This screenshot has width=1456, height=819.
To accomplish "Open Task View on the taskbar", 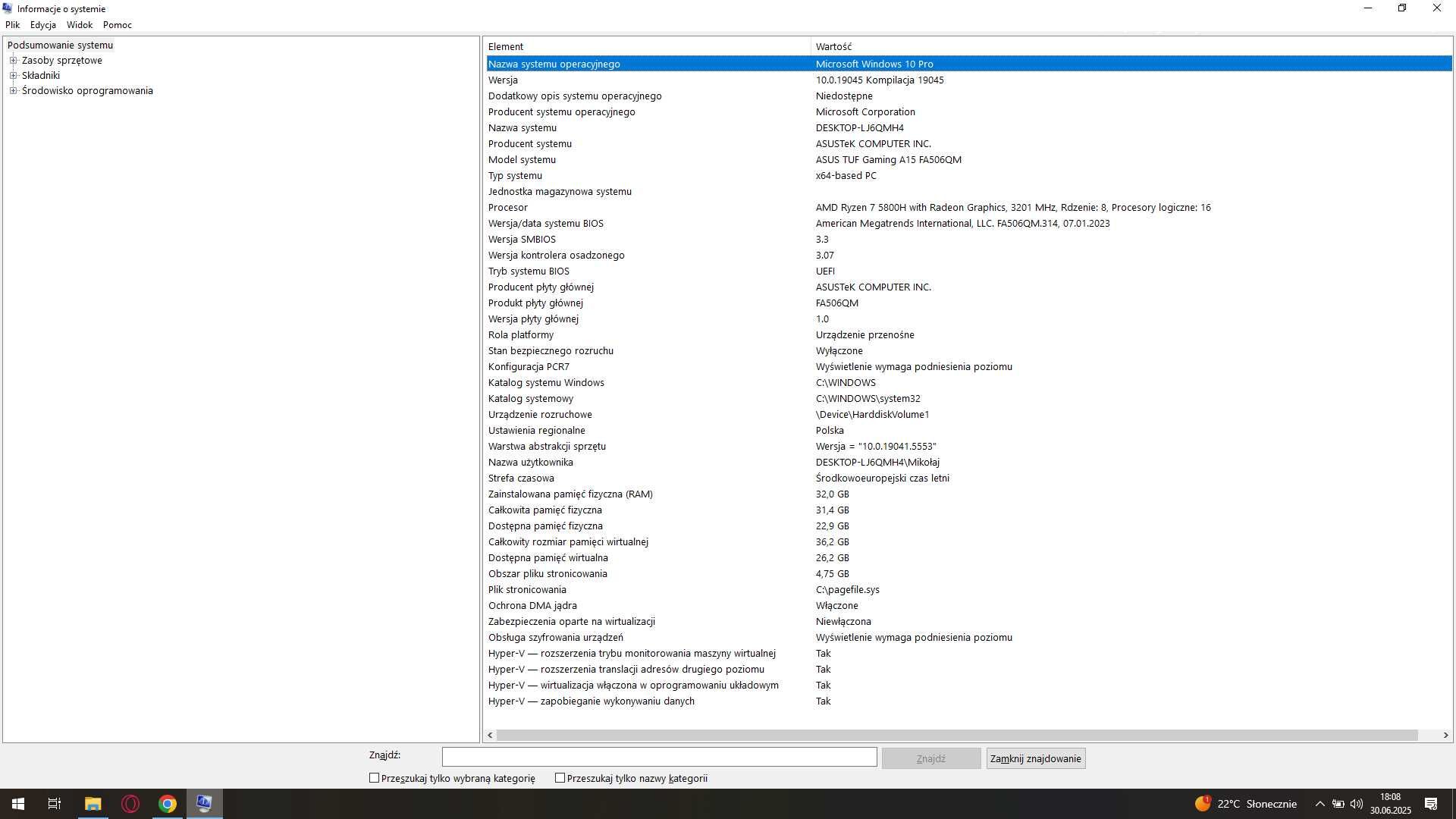I will click(55, 804).
